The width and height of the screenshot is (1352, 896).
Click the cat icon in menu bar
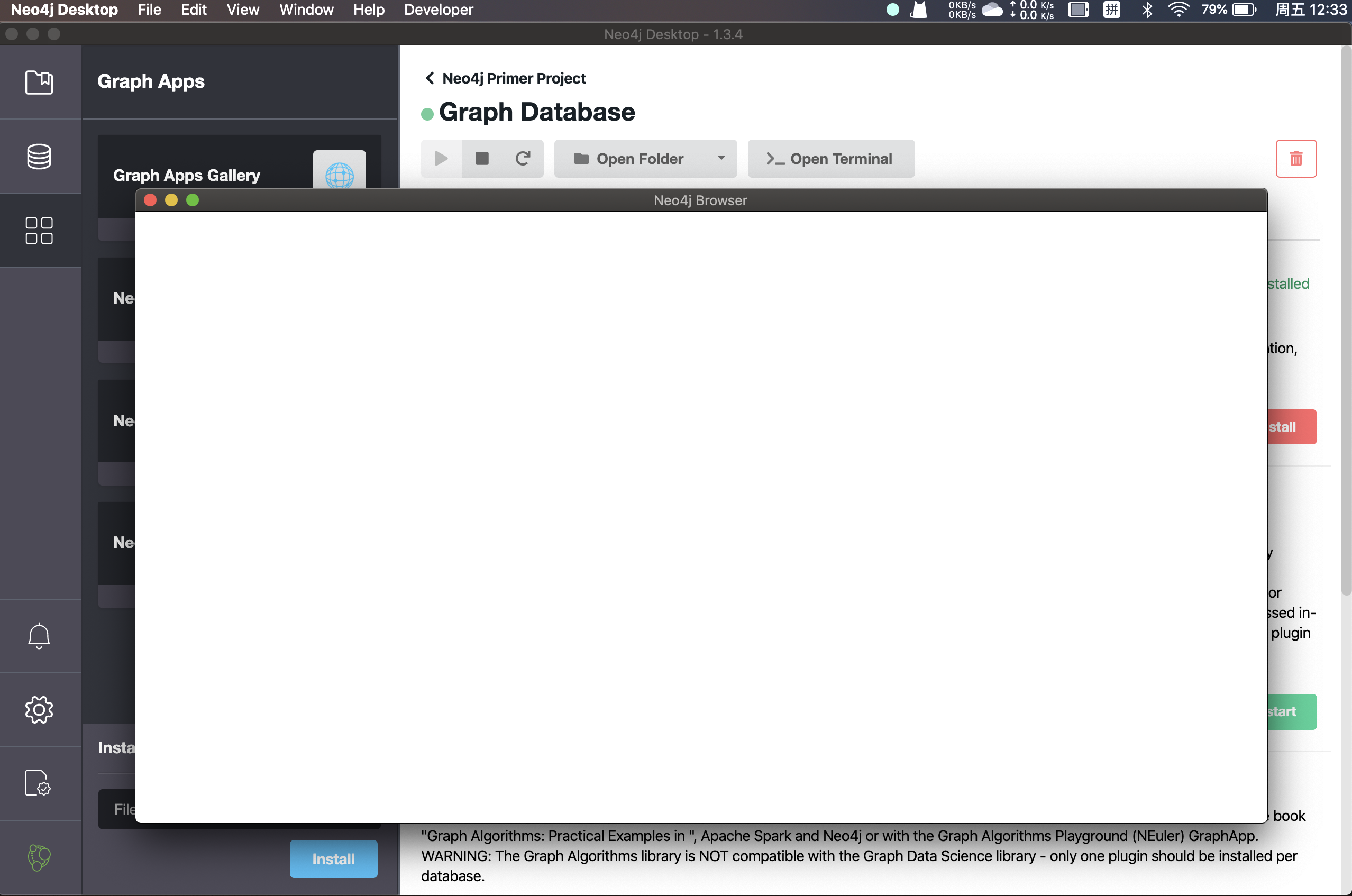tap(918, 10)
